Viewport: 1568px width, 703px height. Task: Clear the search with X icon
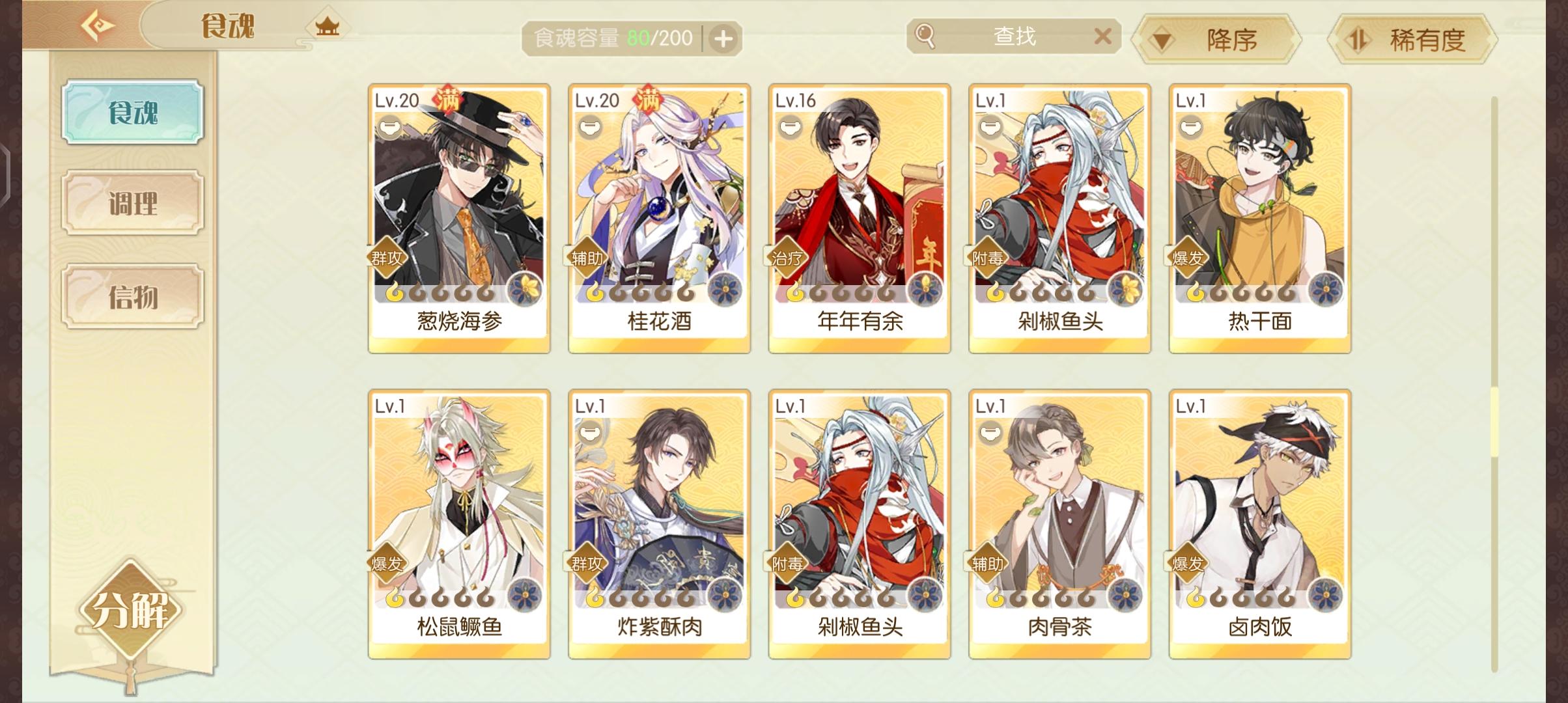pyautogui.click(x=1102, y=36)
